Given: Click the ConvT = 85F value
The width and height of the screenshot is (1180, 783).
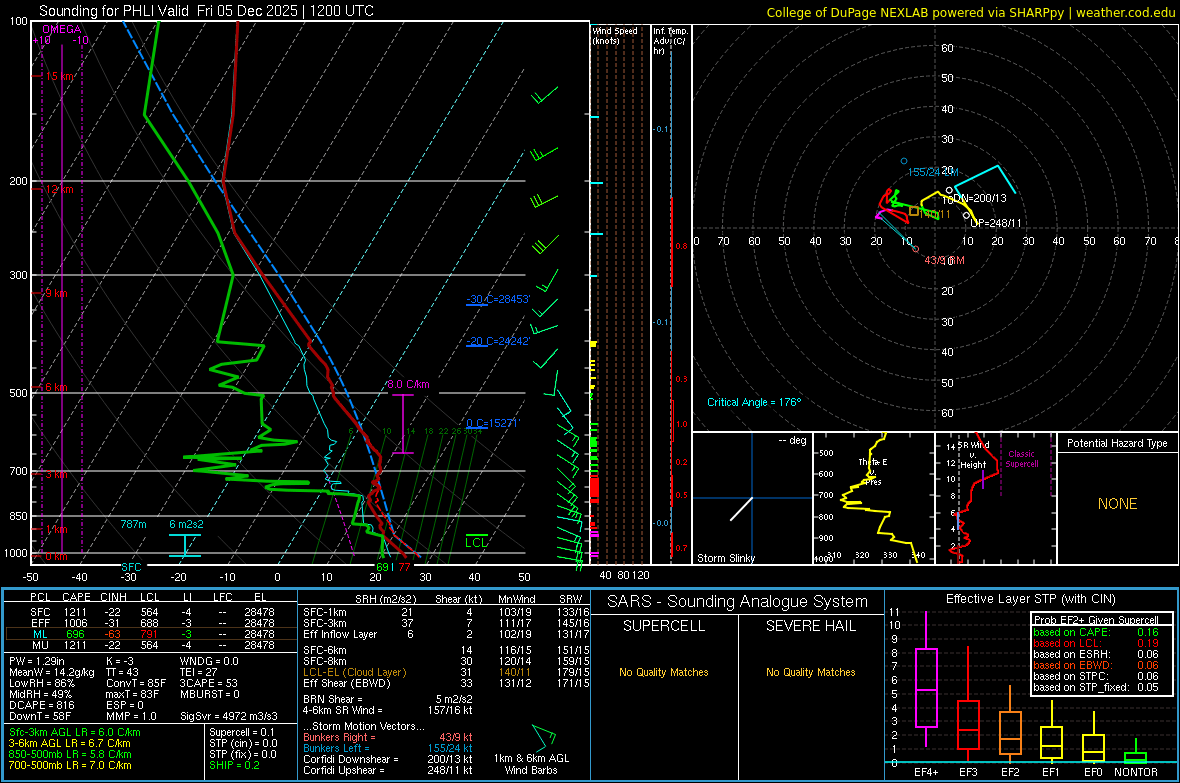Looking at the screenshot, I should (135, 683).
